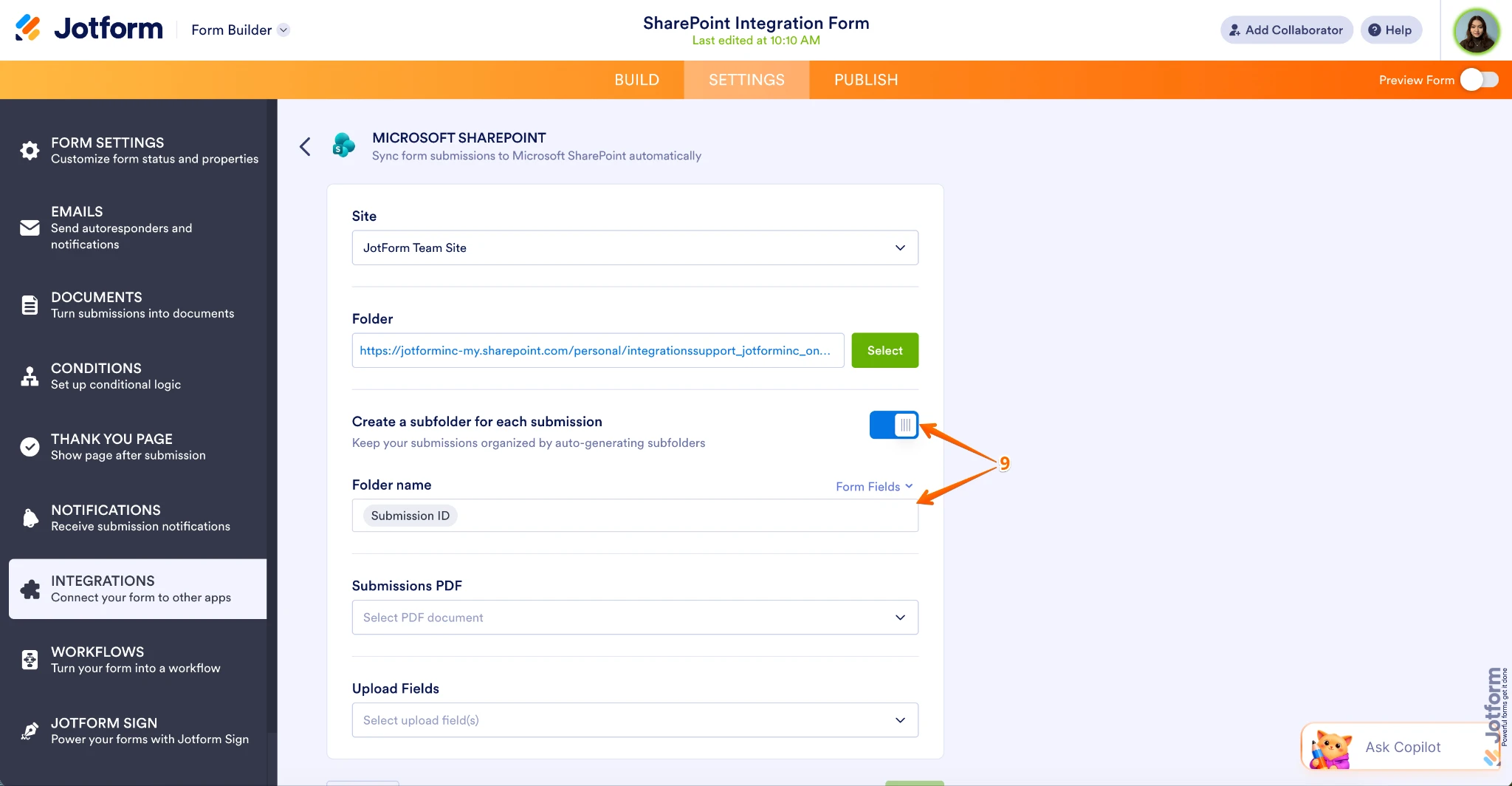Open the Ask Copilot chat button
Screen dimensions: 1512x786
(1401, 747)
